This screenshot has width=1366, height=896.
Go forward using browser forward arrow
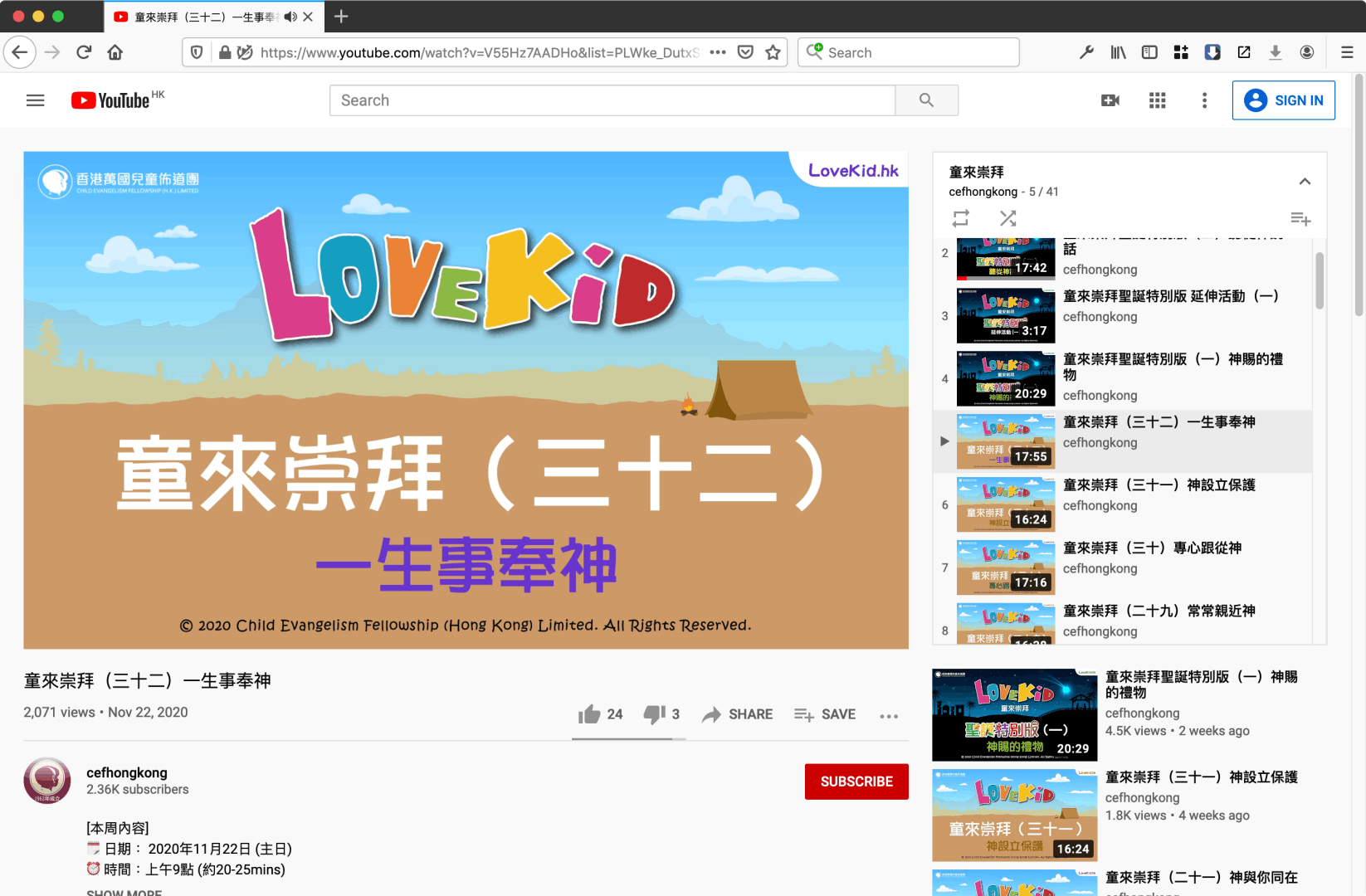[52, 52]
